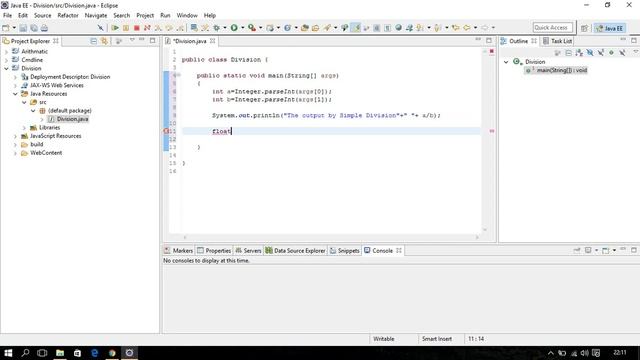Switch to the Task List tab
This screenshot has height=360, width=640.
click(557, 41)
